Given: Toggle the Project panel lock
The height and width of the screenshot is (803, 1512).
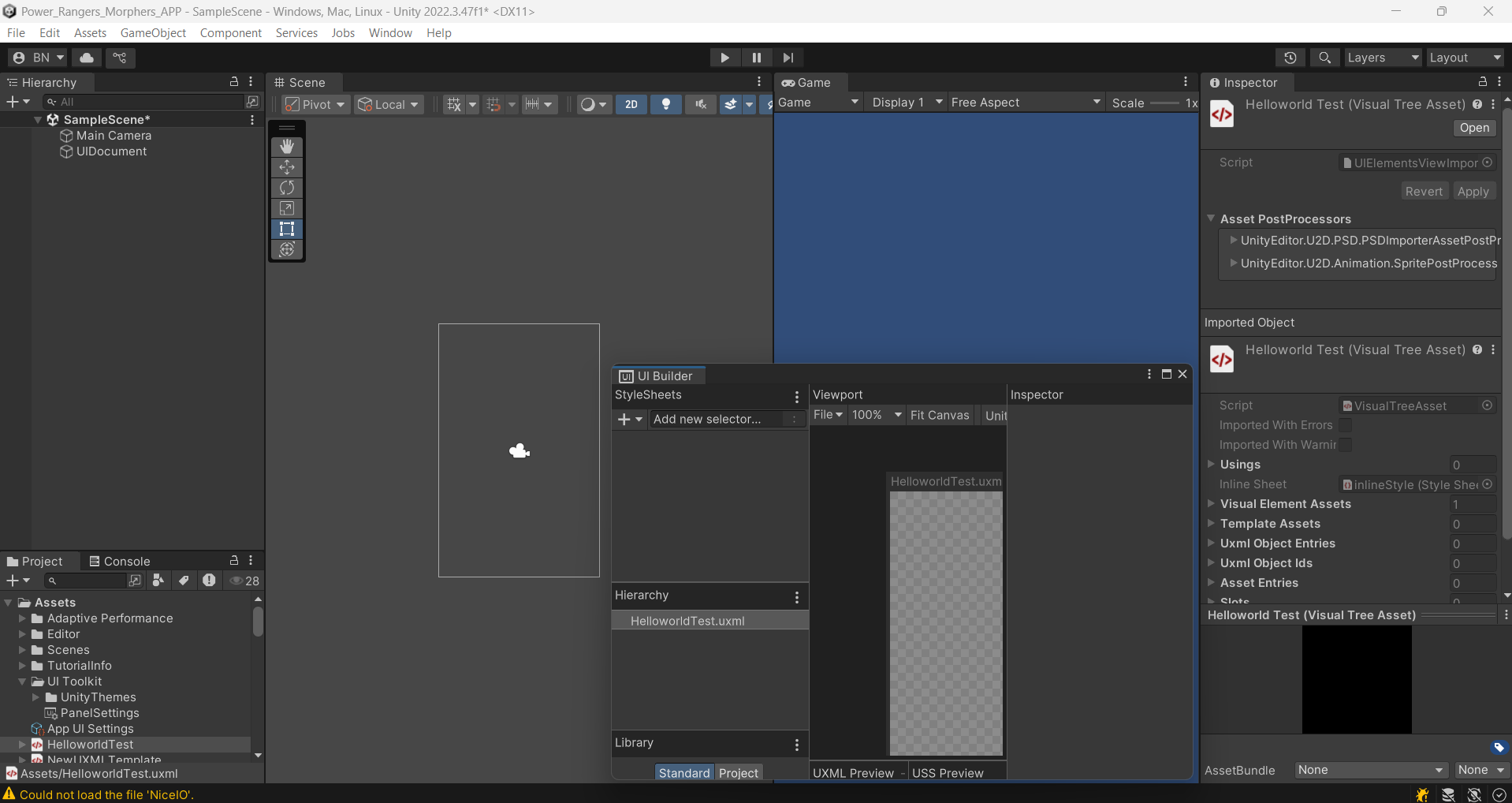Looking at the screenshot, I should tap(234, 560).
